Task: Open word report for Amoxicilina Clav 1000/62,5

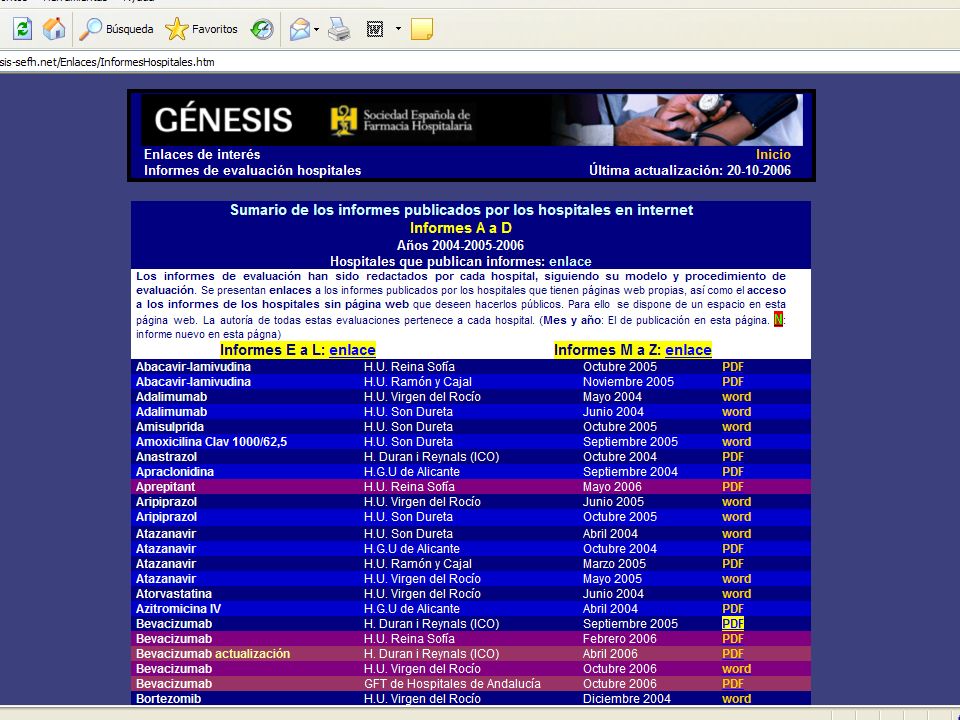Action: click(x=737, y=441)
